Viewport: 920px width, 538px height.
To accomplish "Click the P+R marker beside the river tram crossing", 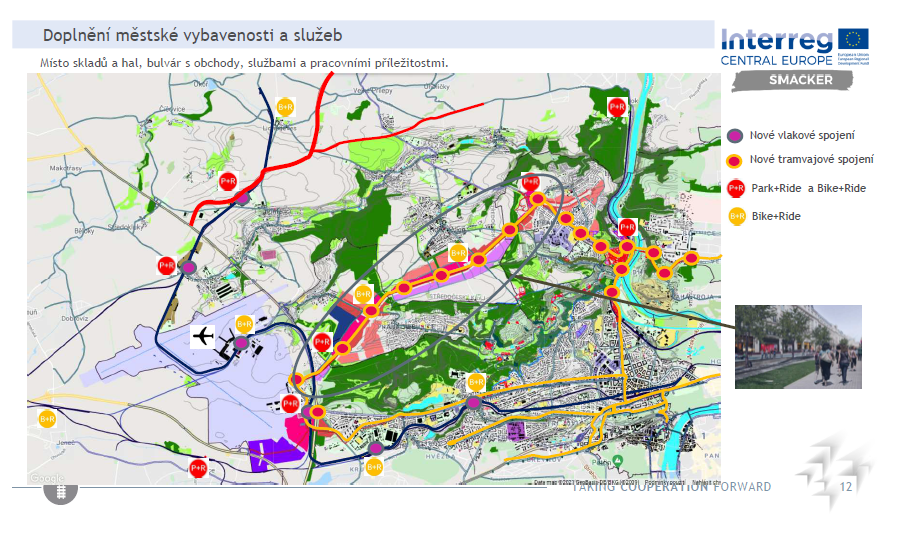I will [x=627, y=226].
